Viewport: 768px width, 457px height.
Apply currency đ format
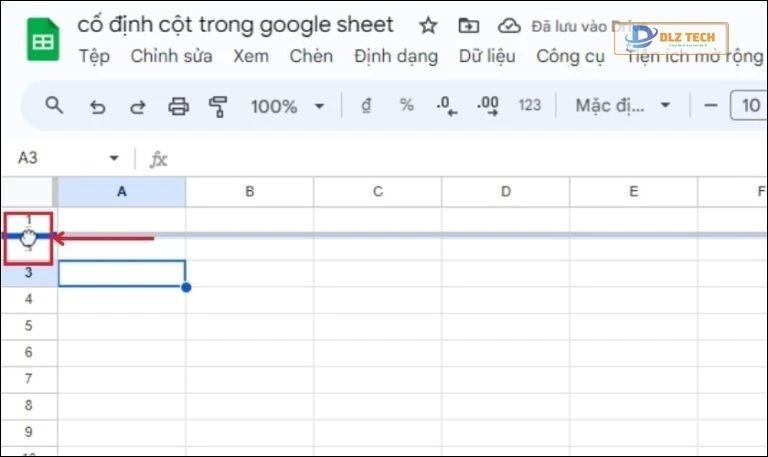tap(366, 105)
